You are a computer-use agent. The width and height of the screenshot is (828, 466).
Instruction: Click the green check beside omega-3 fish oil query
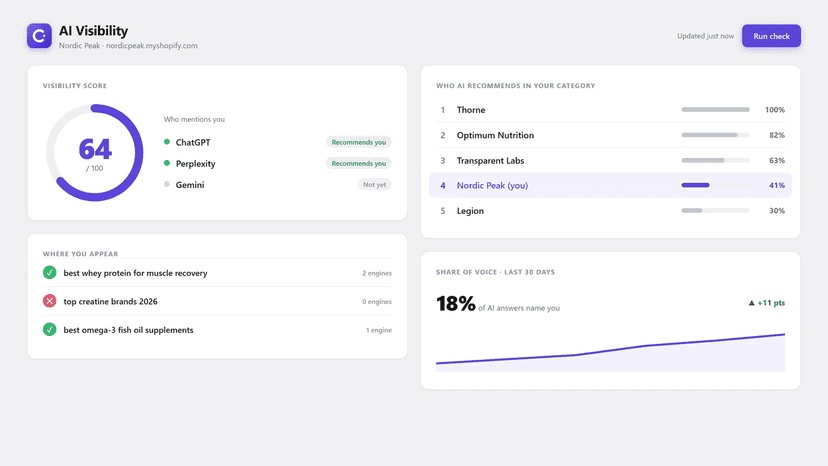(50, 330)
